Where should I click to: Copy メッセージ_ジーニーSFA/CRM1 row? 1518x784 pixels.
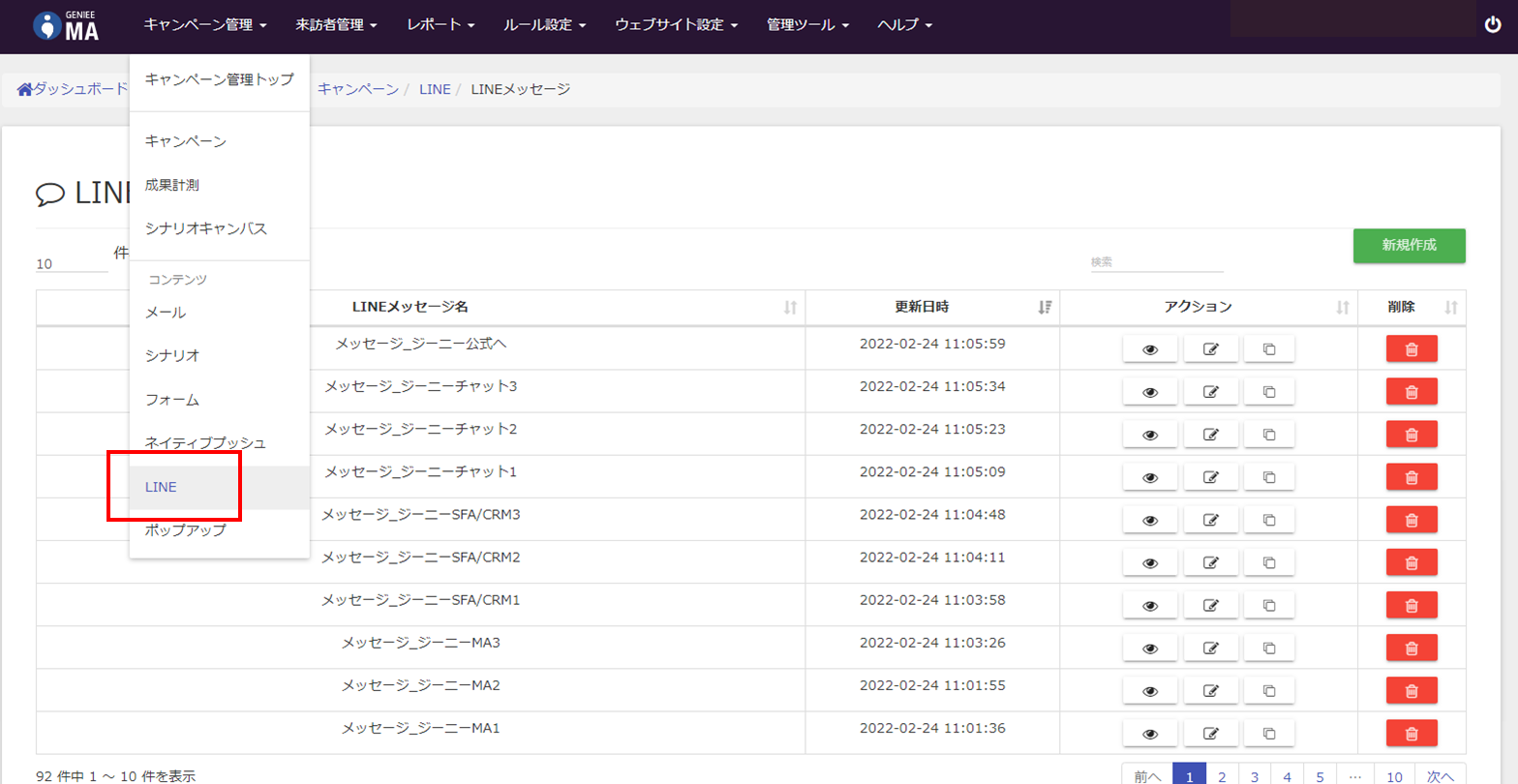click(x=1269, y=605)
